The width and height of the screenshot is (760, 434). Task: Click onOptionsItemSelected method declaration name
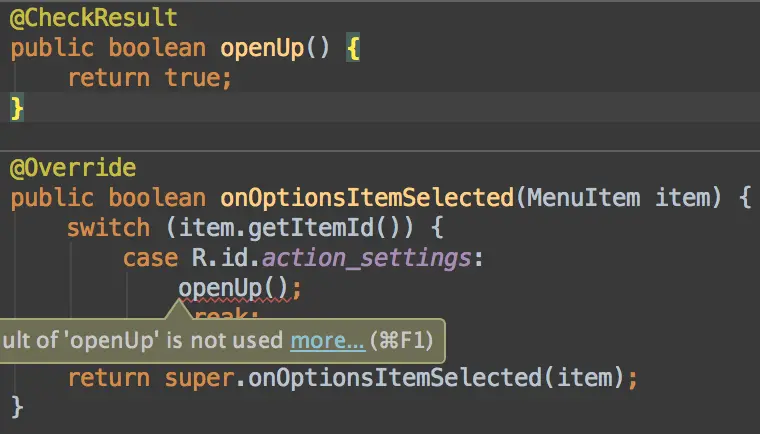[x=367, y=198]
